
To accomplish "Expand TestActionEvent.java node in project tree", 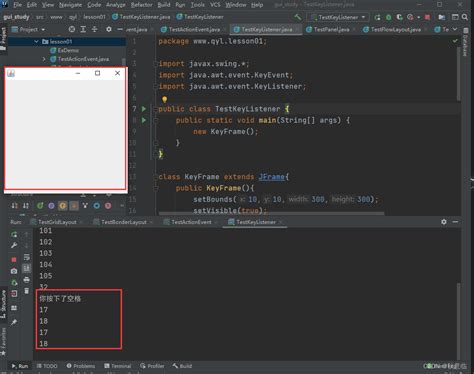I will pyautogui.click(x=44, y=59).
